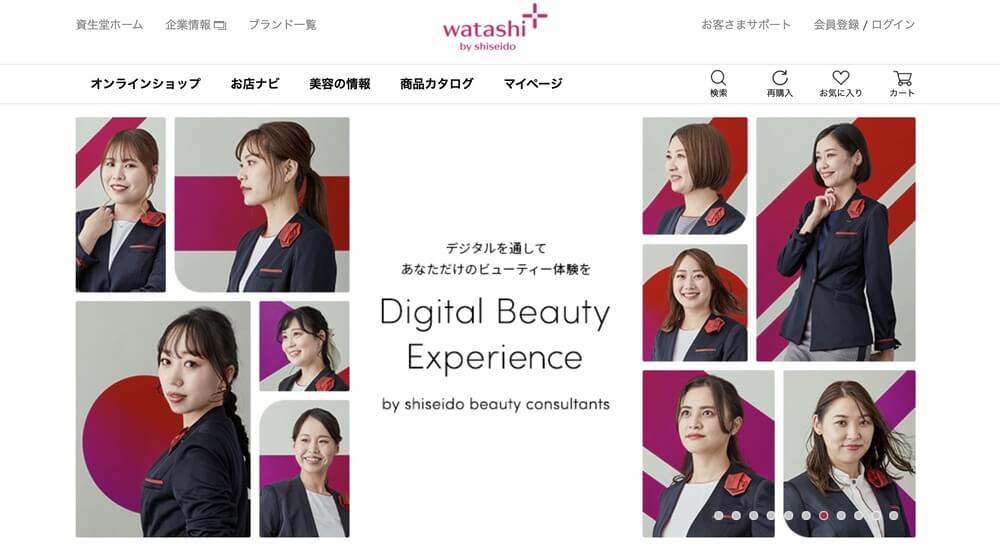The width and height of the screenshot is (1000, 558).
Task: Click the Digital Beauty Experience banner title
Action: tap(495, 334)
